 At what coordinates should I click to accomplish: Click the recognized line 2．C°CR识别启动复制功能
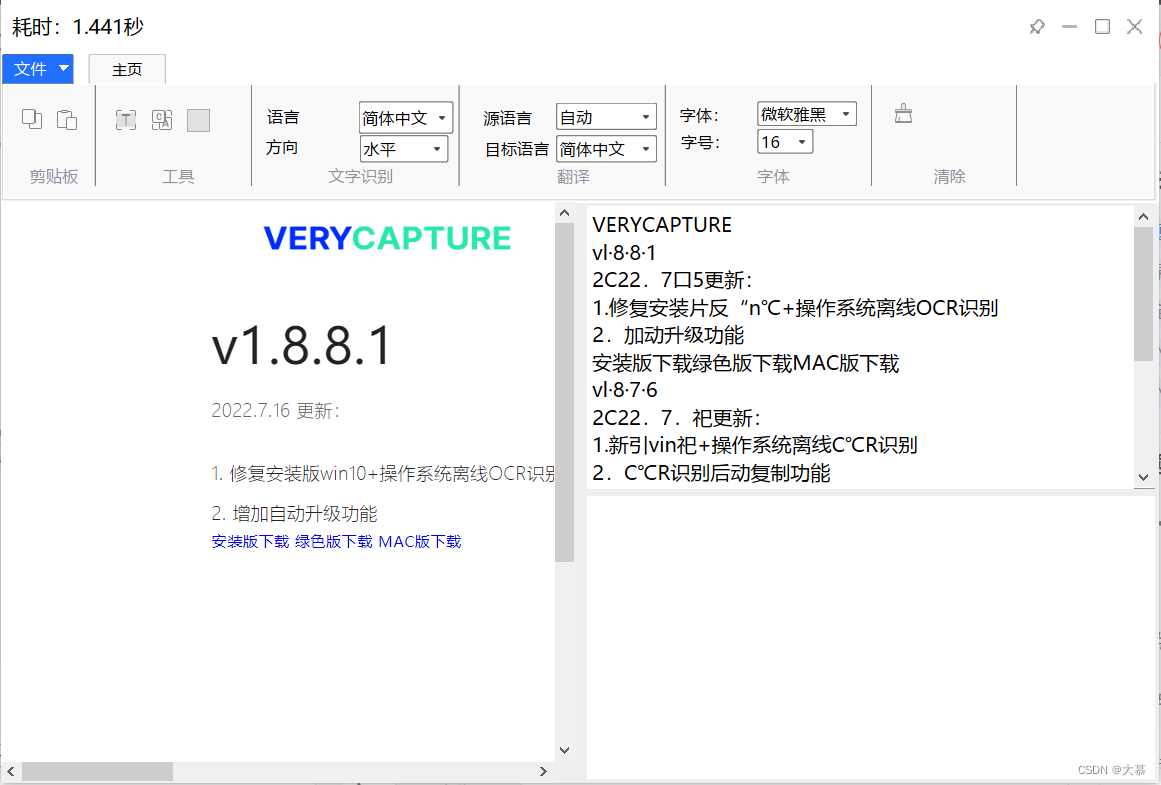click(x=712, y=473)
